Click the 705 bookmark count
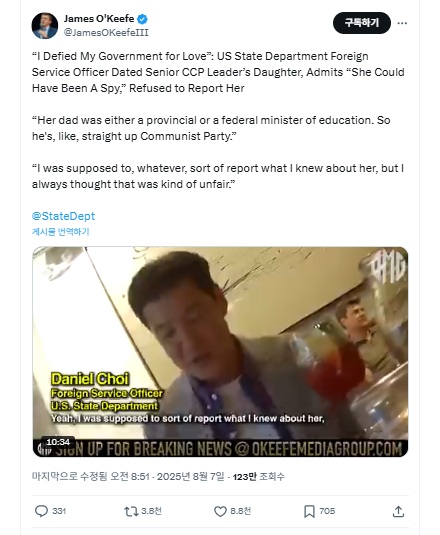The height and width of the screenshot is (535, 440). (327, 511)
